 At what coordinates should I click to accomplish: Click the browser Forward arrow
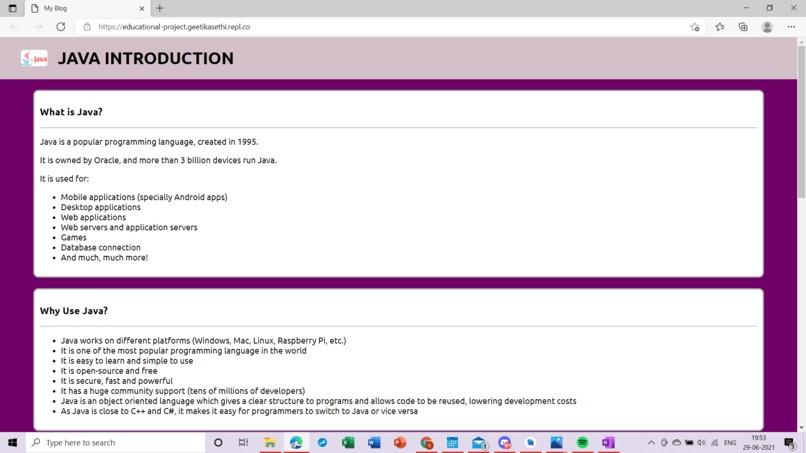(38, 27)
